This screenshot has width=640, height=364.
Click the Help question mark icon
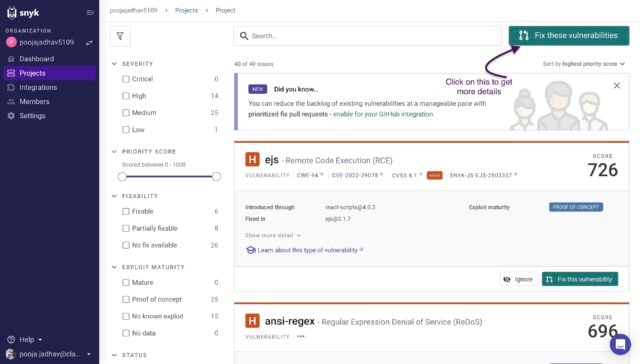(x=11, y=340)
